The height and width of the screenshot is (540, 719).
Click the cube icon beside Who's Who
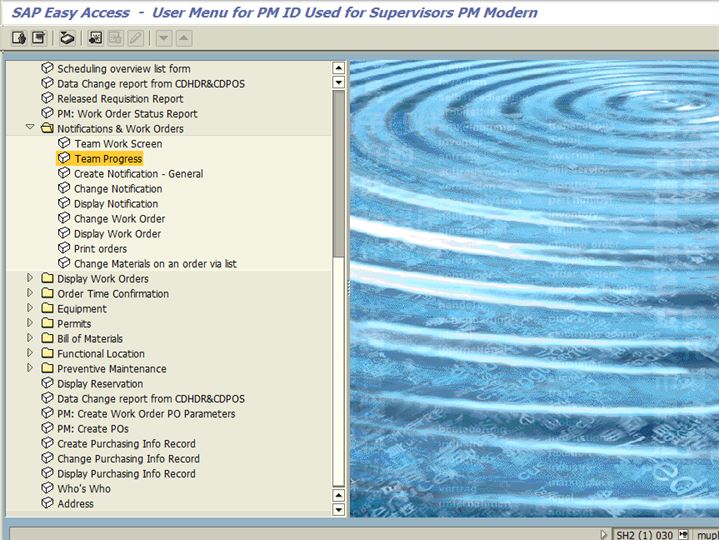[47, 489]
